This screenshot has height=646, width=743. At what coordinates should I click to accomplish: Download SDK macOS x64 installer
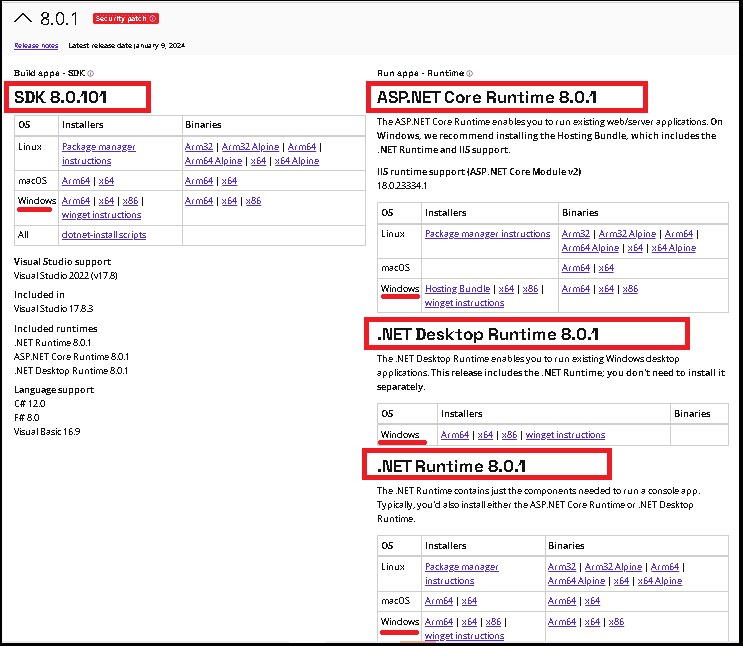(x=106, y=181)
